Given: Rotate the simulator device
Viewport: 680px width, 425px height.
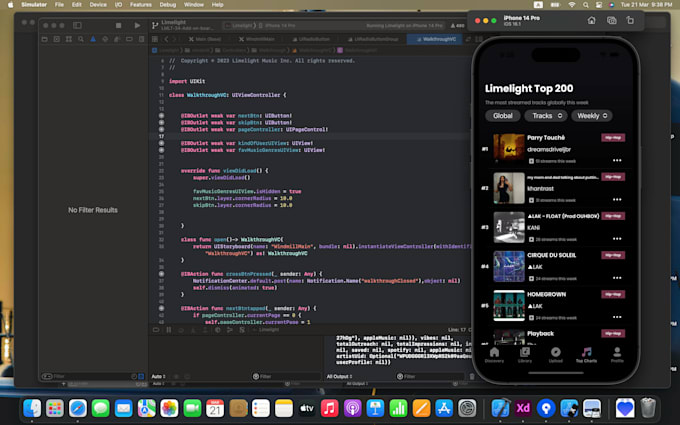Looking at the screenshot, I should (x=630, y=20).
